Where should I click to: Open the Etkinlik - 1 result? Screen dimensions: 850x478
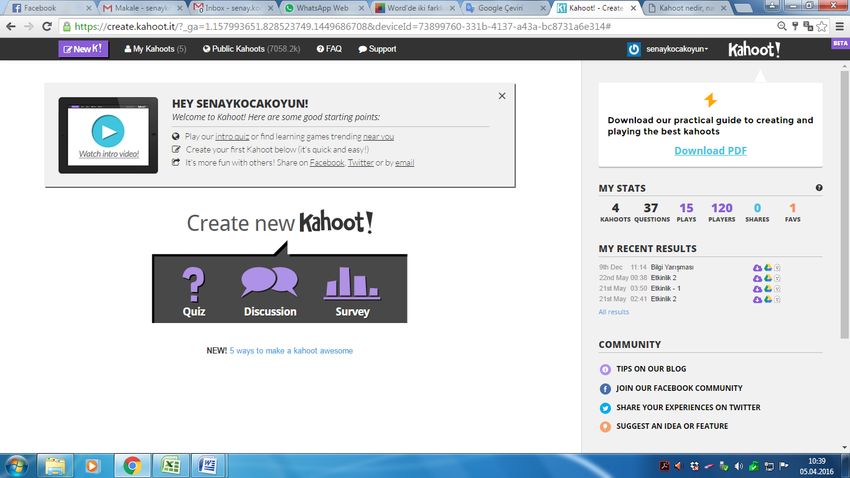(666, 288)
